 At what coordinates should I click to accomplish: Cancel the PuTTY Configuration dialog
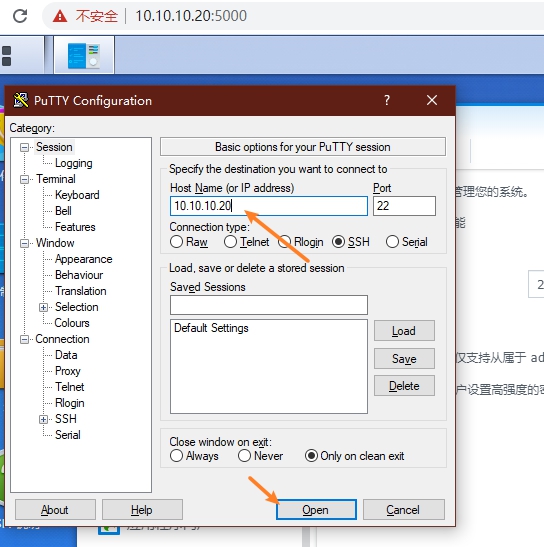pyautogui.click(x=404, y=510)
